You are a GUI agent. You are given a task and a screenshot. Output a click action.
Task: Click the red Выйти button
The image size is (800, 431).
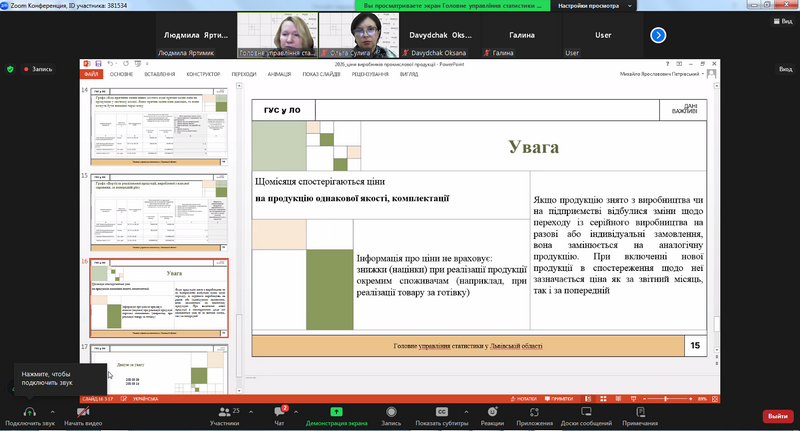pyautogui.click(x=776, y=416)
